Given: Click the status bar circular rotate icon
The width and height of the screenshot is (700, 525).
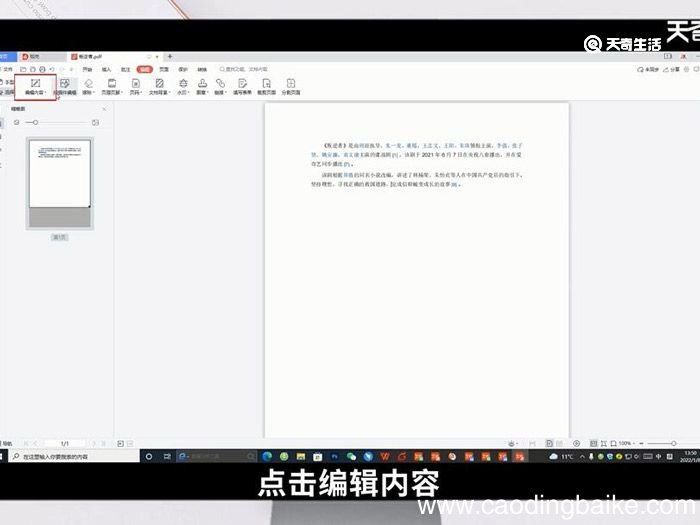Looking at the screenshot, I should point(576,443).
